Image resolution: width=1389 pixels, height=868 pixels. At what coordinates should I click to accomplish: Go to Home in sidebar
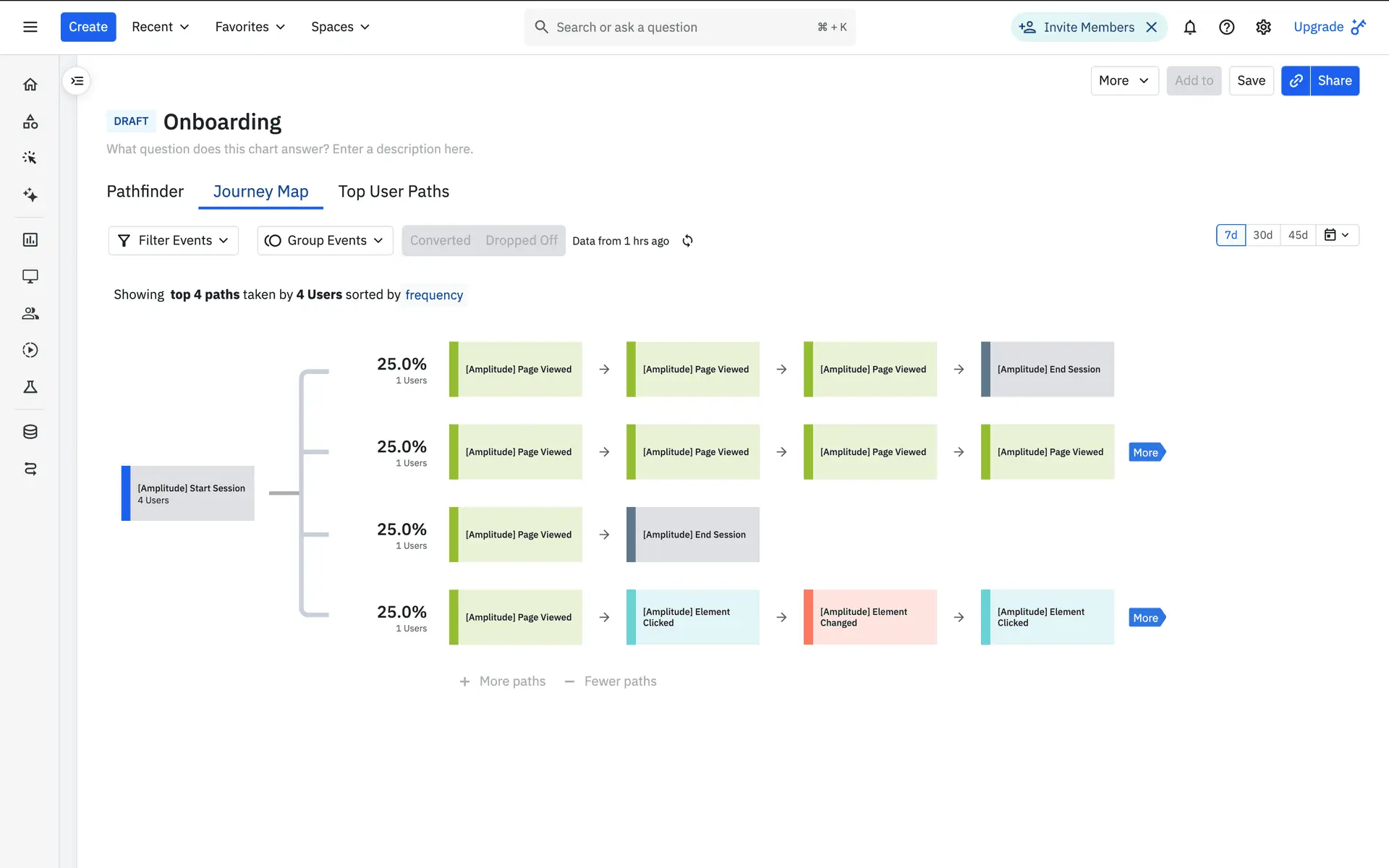tap(30, 85)
